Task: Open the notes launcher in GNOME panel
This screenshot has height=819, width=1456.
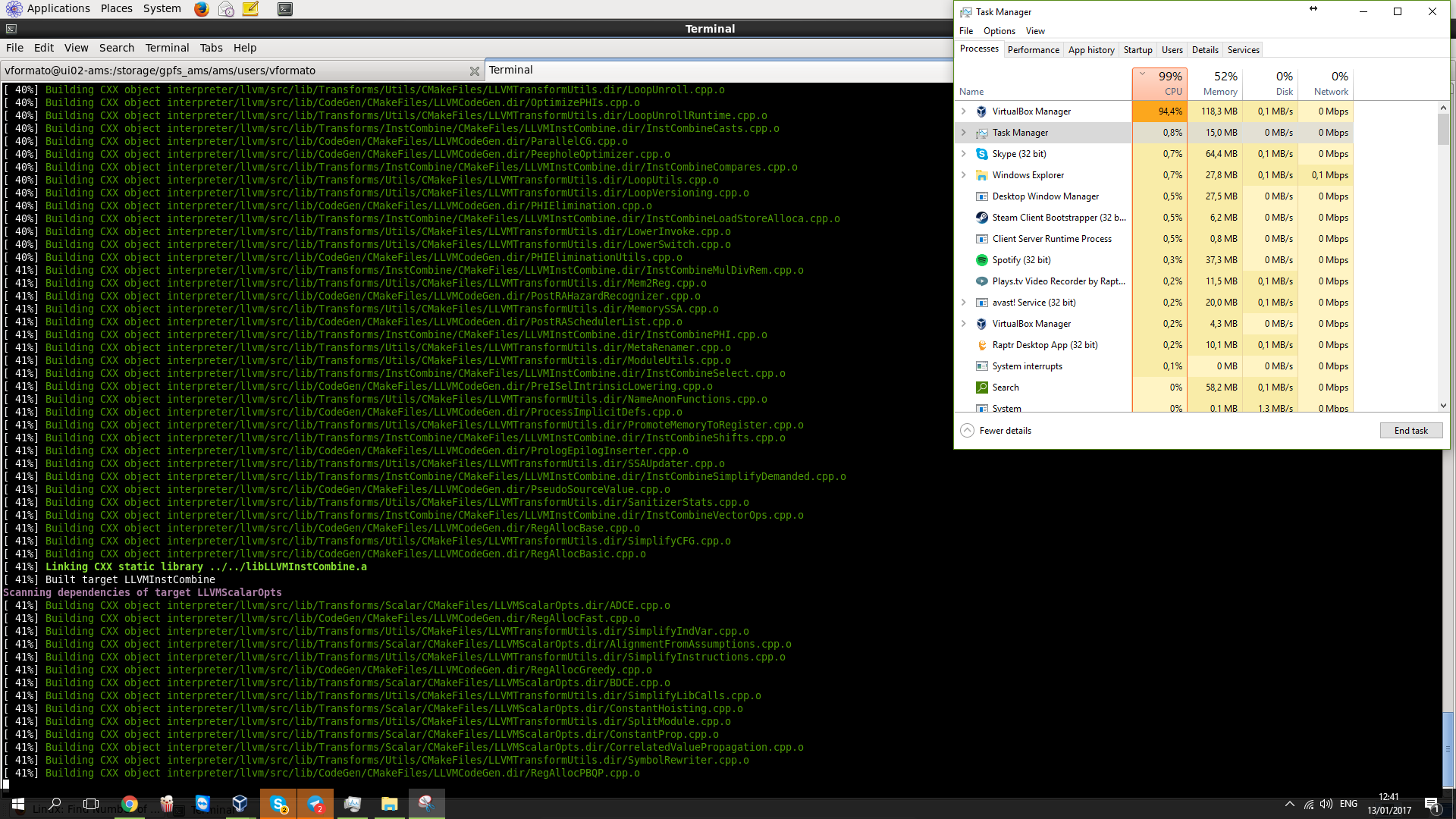Action: coord(250,9)
